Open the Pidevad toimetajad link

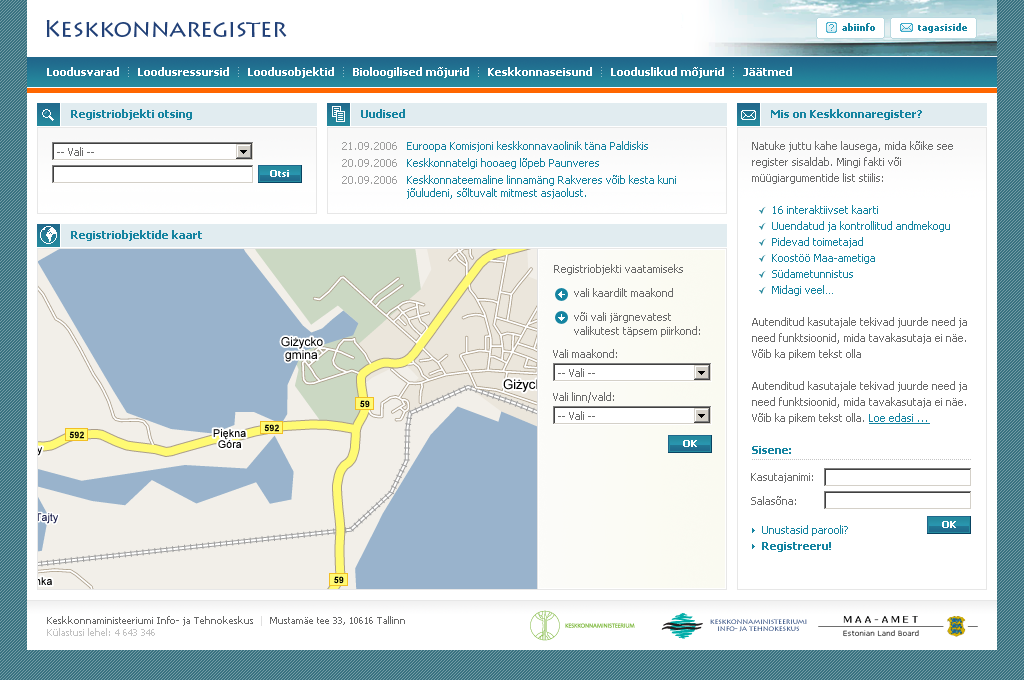[x=817, y=242]
